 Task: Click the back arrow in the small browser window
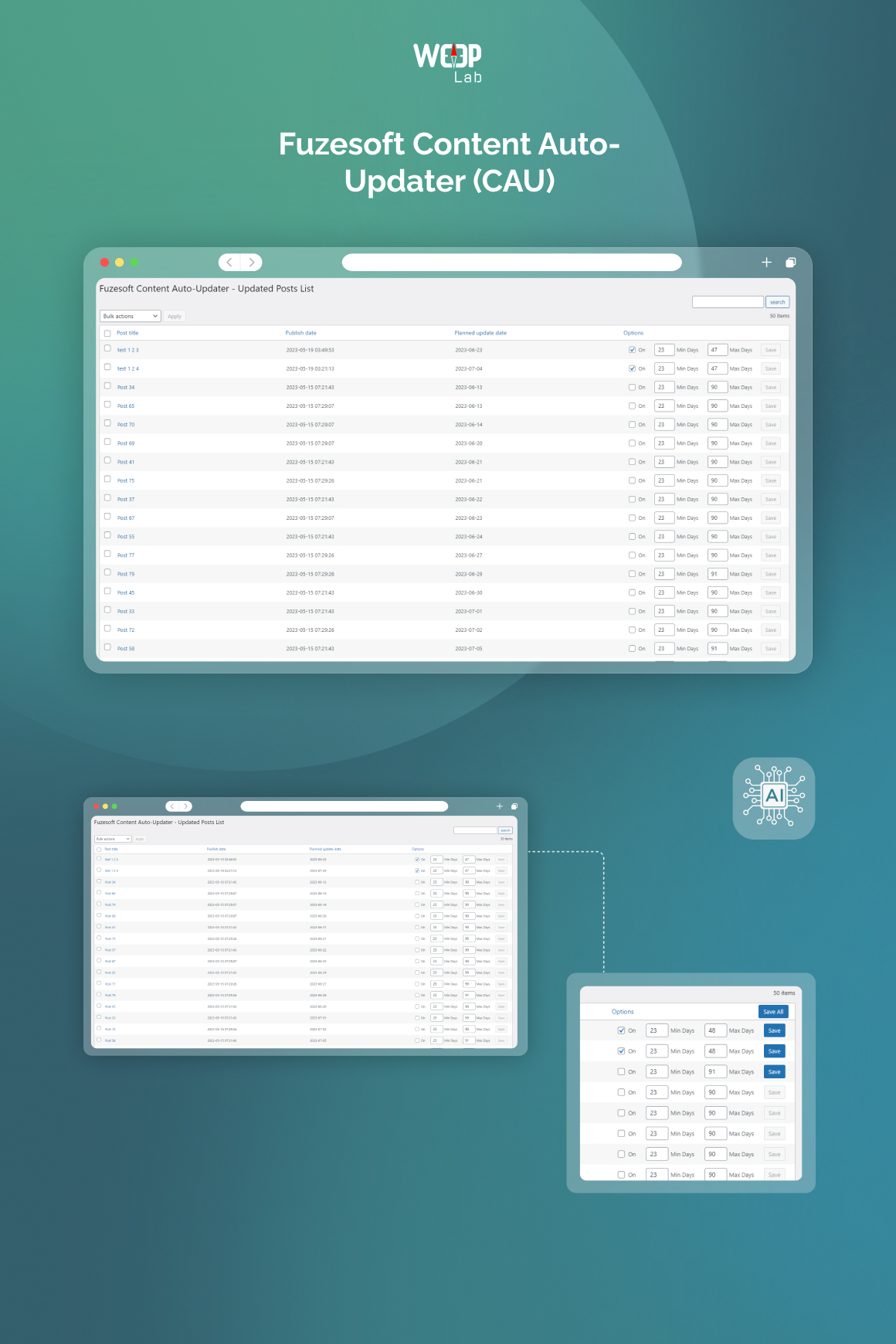pos(172,806)
